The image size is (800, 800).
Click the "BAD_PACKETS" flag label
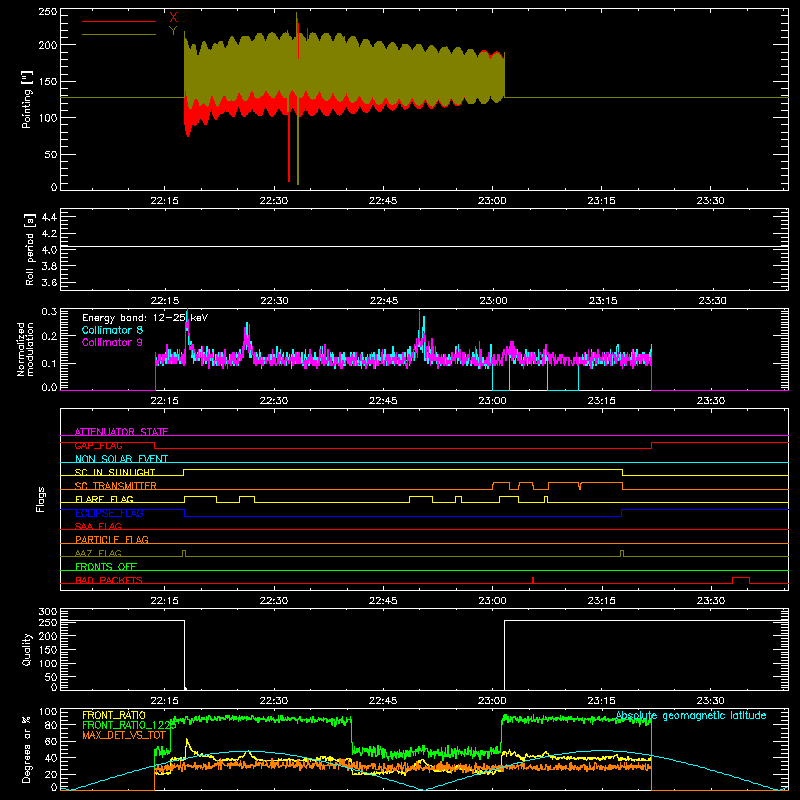click(109, 580)
